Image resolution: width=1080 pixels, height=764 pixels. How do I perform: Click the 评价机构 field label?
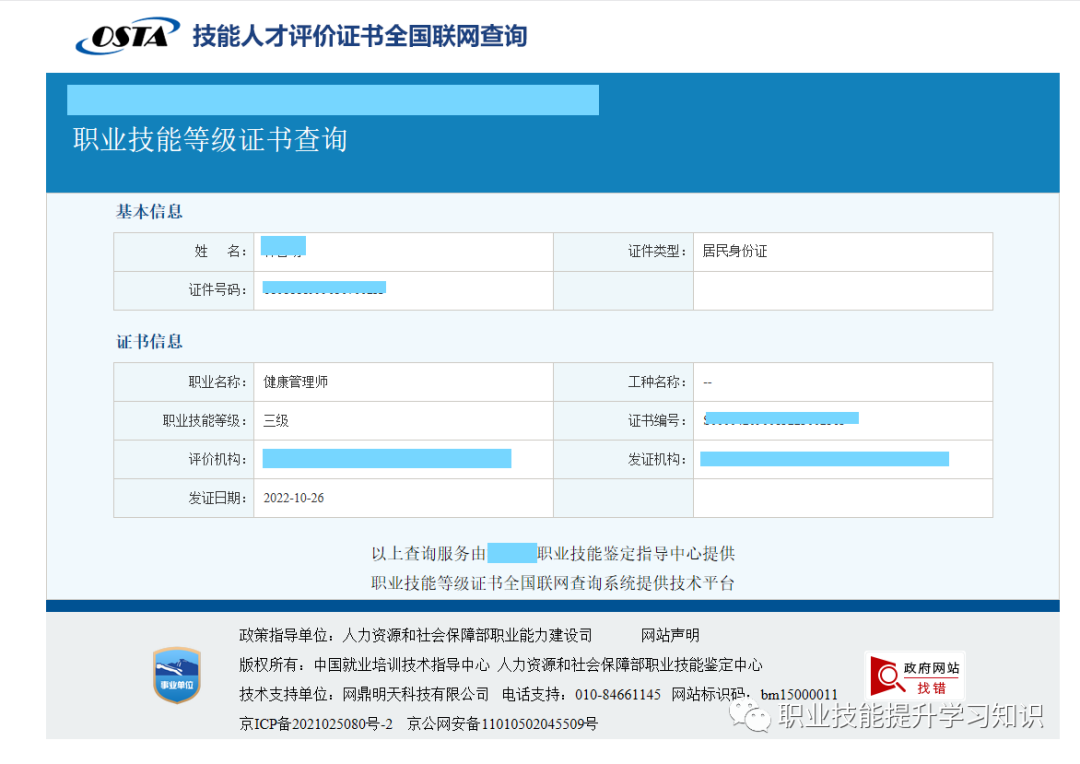[x=217, y=459]
